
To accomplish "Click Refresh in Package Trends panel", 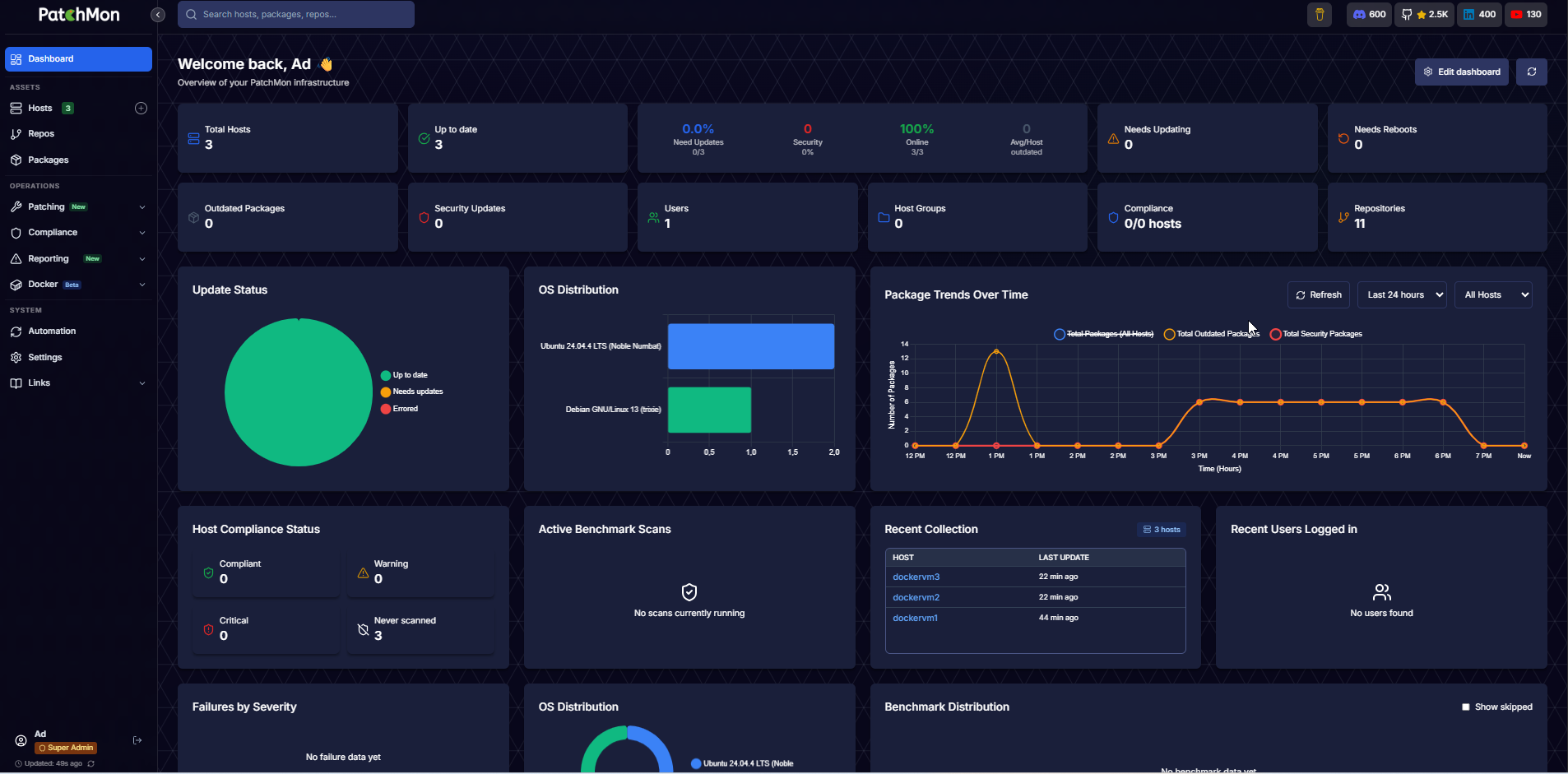I will tap(1319, 295).
